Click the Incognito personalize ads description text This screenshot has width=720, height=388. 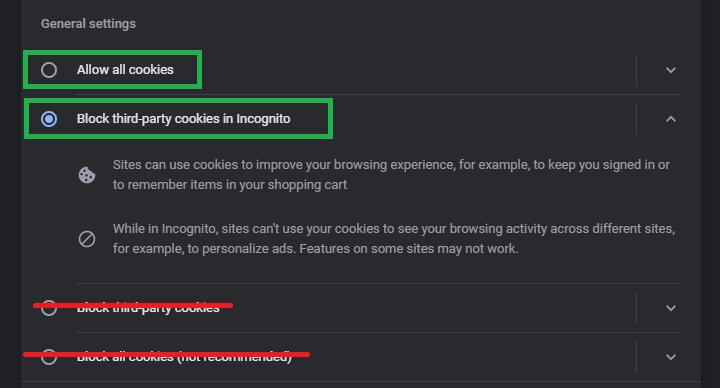(394, 239)
